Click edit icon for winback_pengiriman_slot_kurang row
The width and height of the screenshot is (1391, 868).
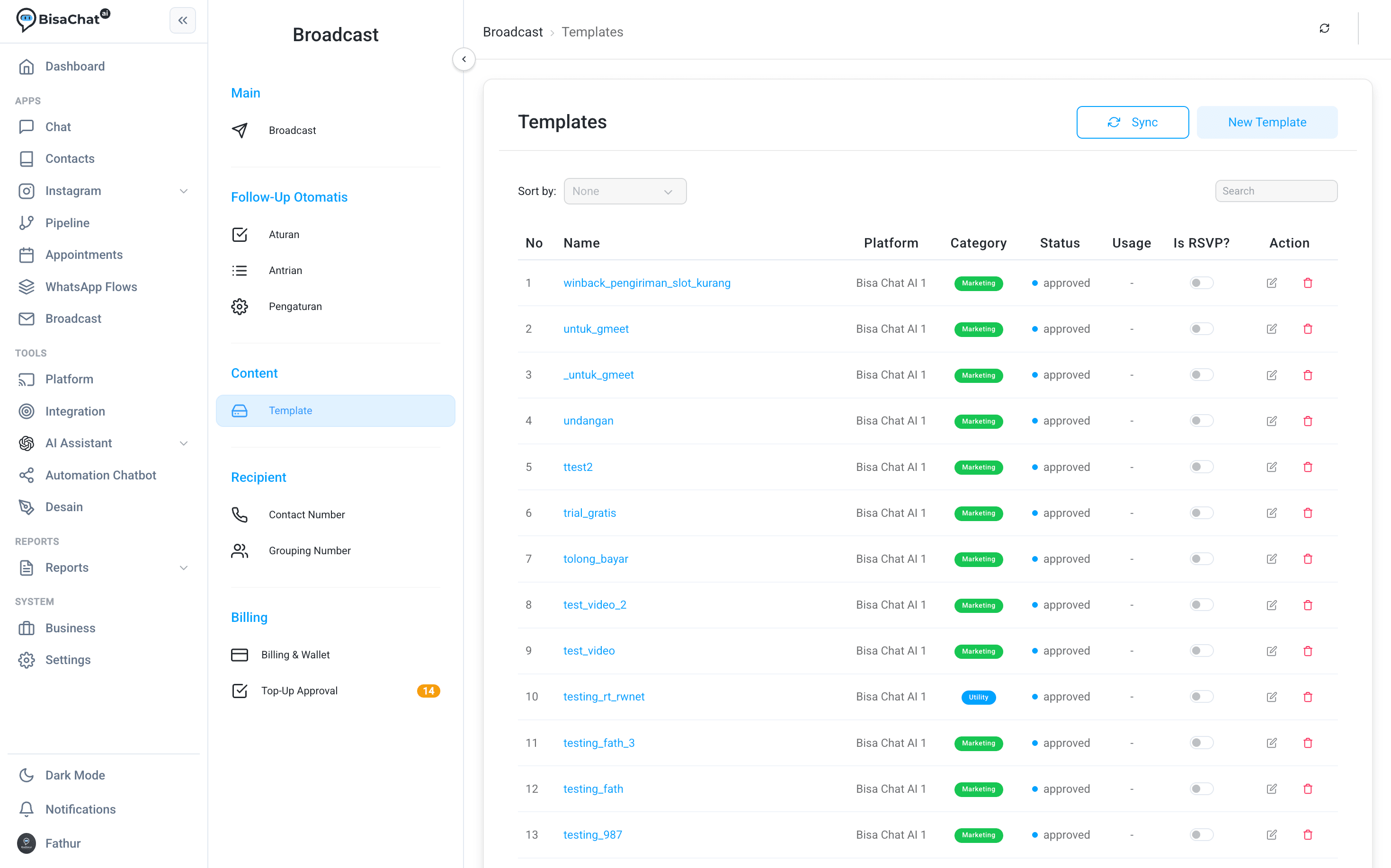pos(1272,283)
